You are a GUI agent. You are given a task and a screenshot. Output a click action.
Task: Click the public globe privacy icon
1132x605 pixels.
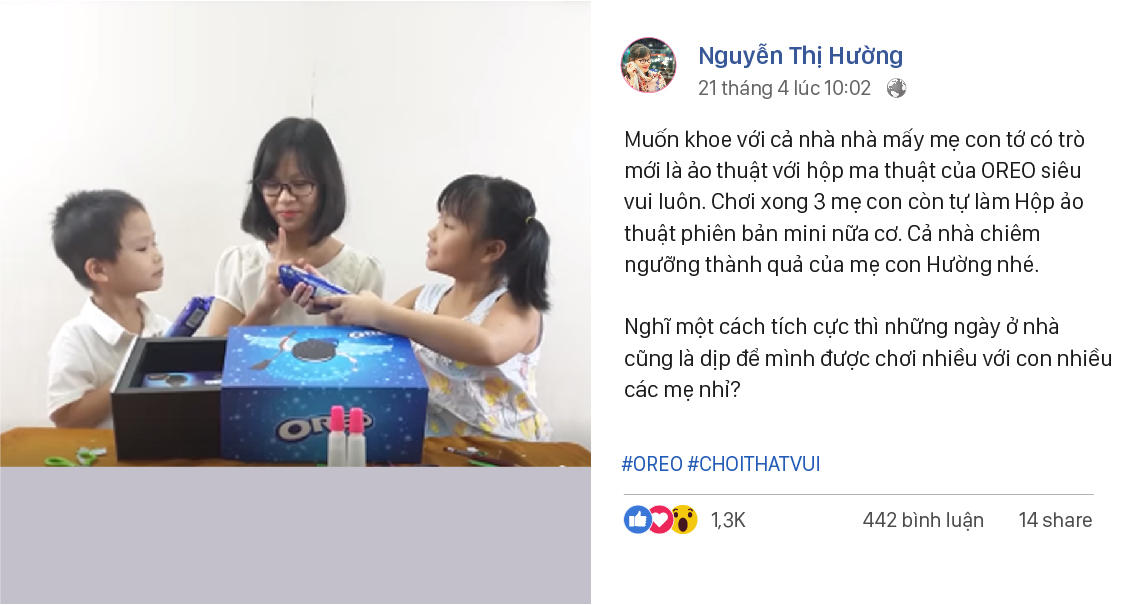point(896,88)
